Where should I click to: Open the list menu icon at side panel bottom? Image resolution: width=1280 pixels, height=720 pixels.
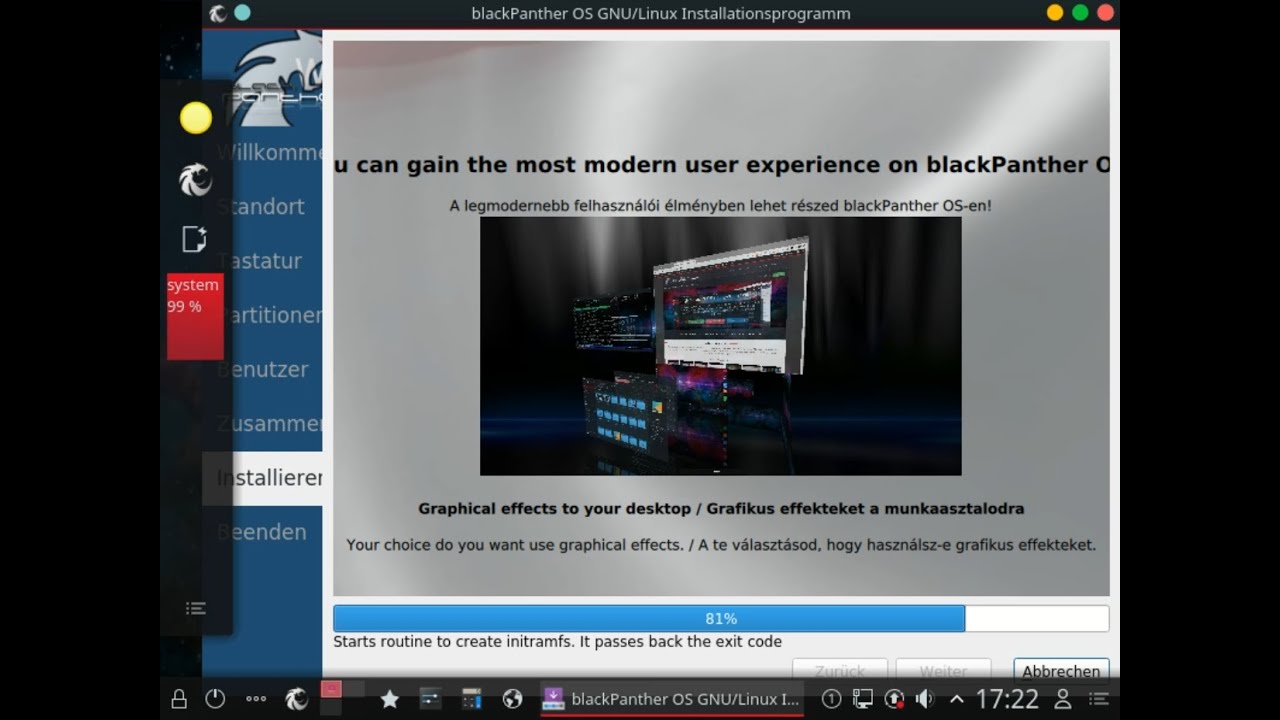[x=196, y=608]
